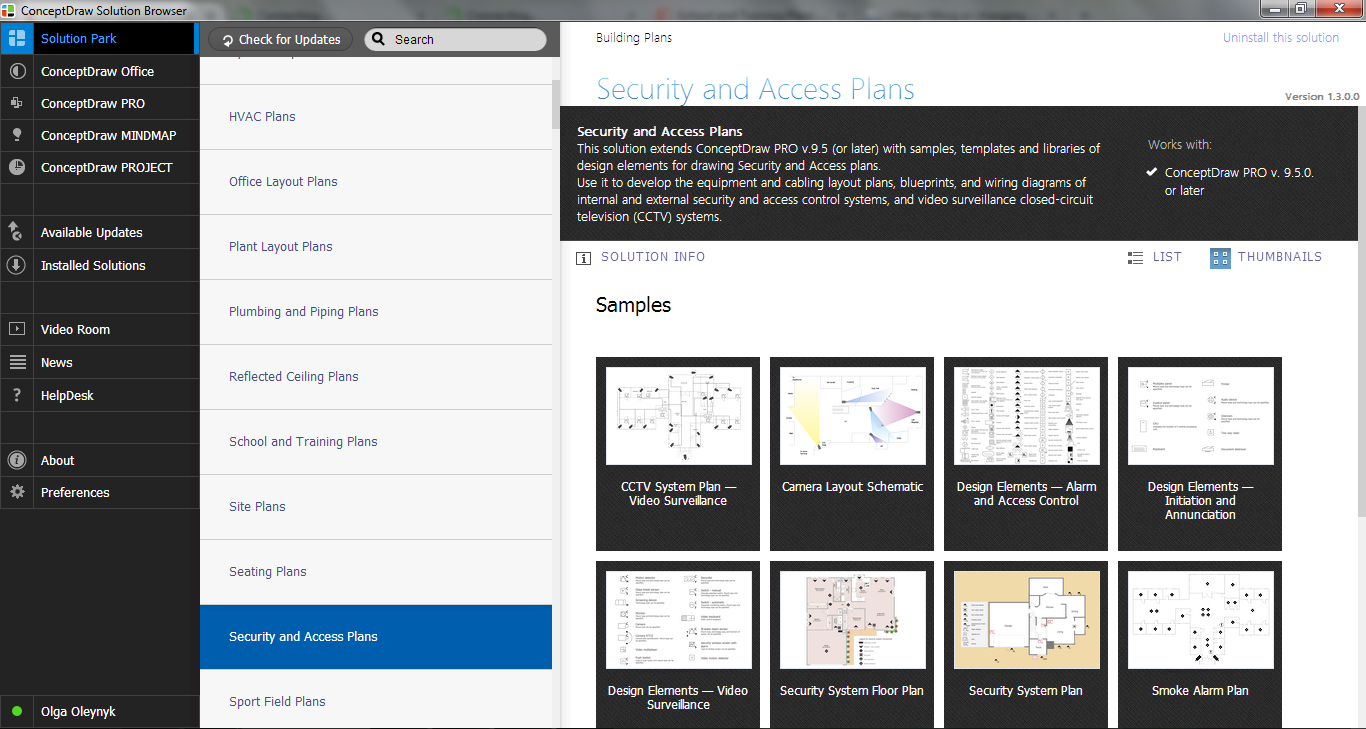Open Smoke Alarm Plan thumbnail
The image size is (1366, 729).
point(1200,644)
